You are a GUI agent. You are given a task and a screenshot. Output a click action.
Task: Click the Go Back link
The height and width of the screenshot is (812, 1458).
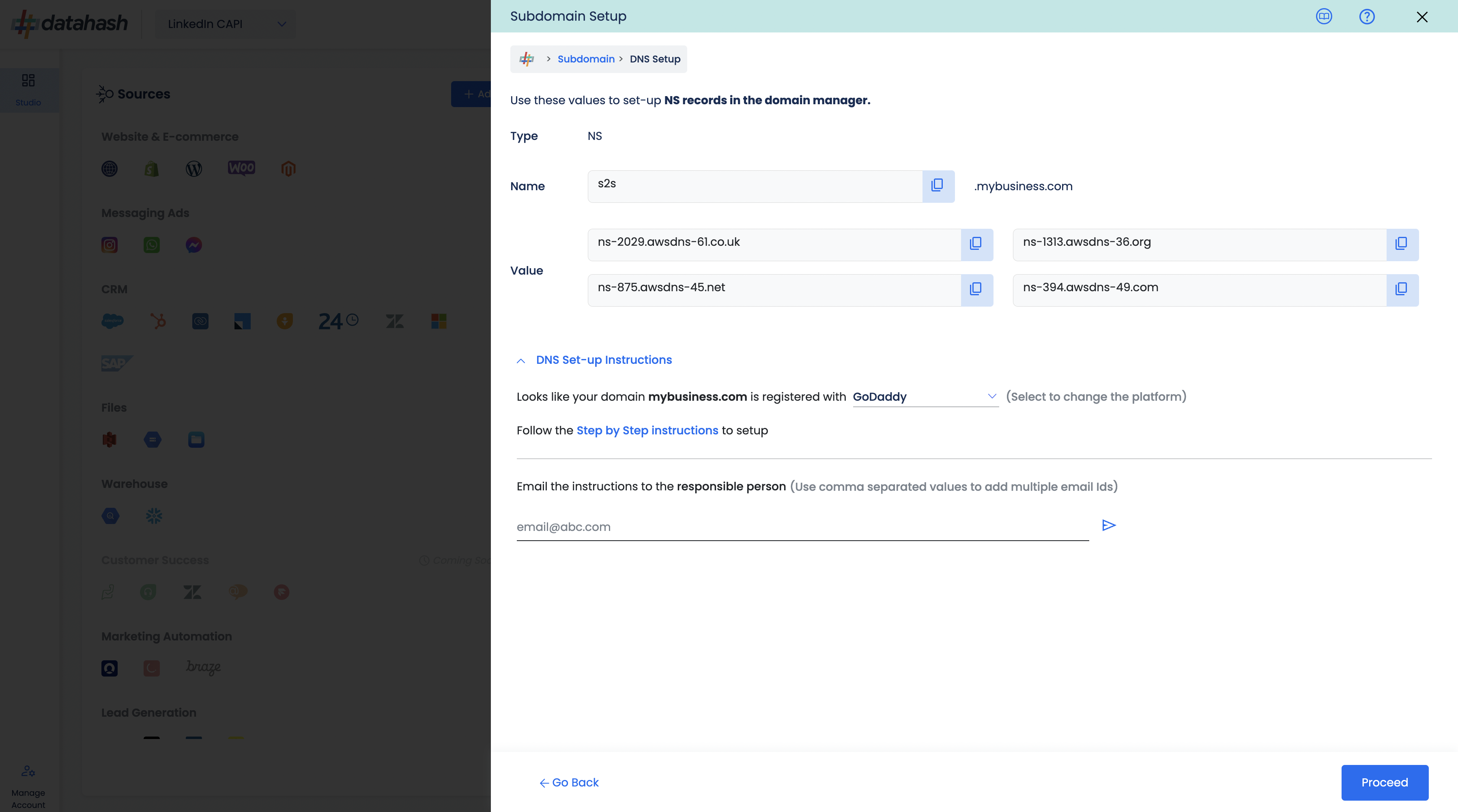(569, 782)
